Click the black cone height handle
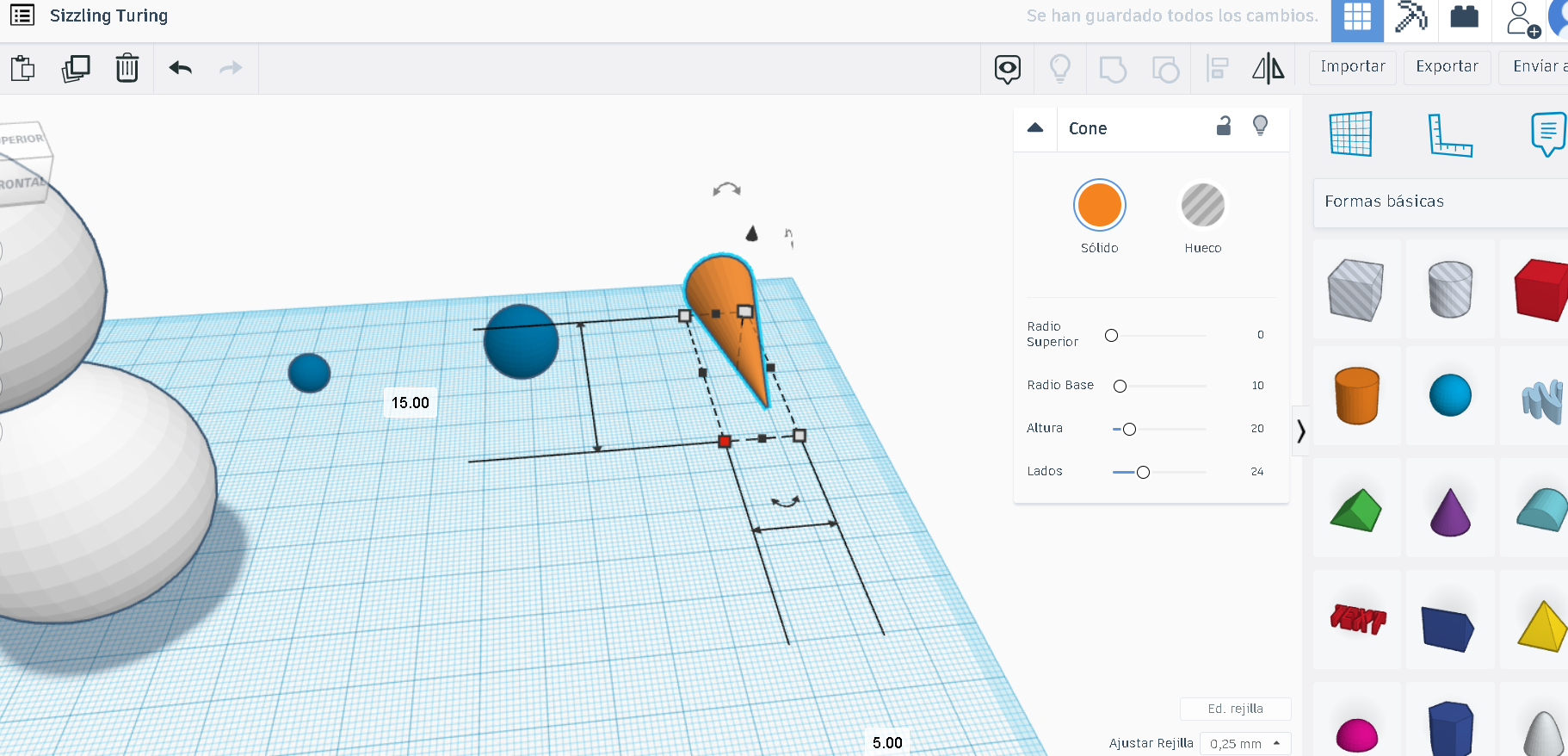Viewport: 1568px width, 756px height. pyautogui.click(x=752, y=233)
